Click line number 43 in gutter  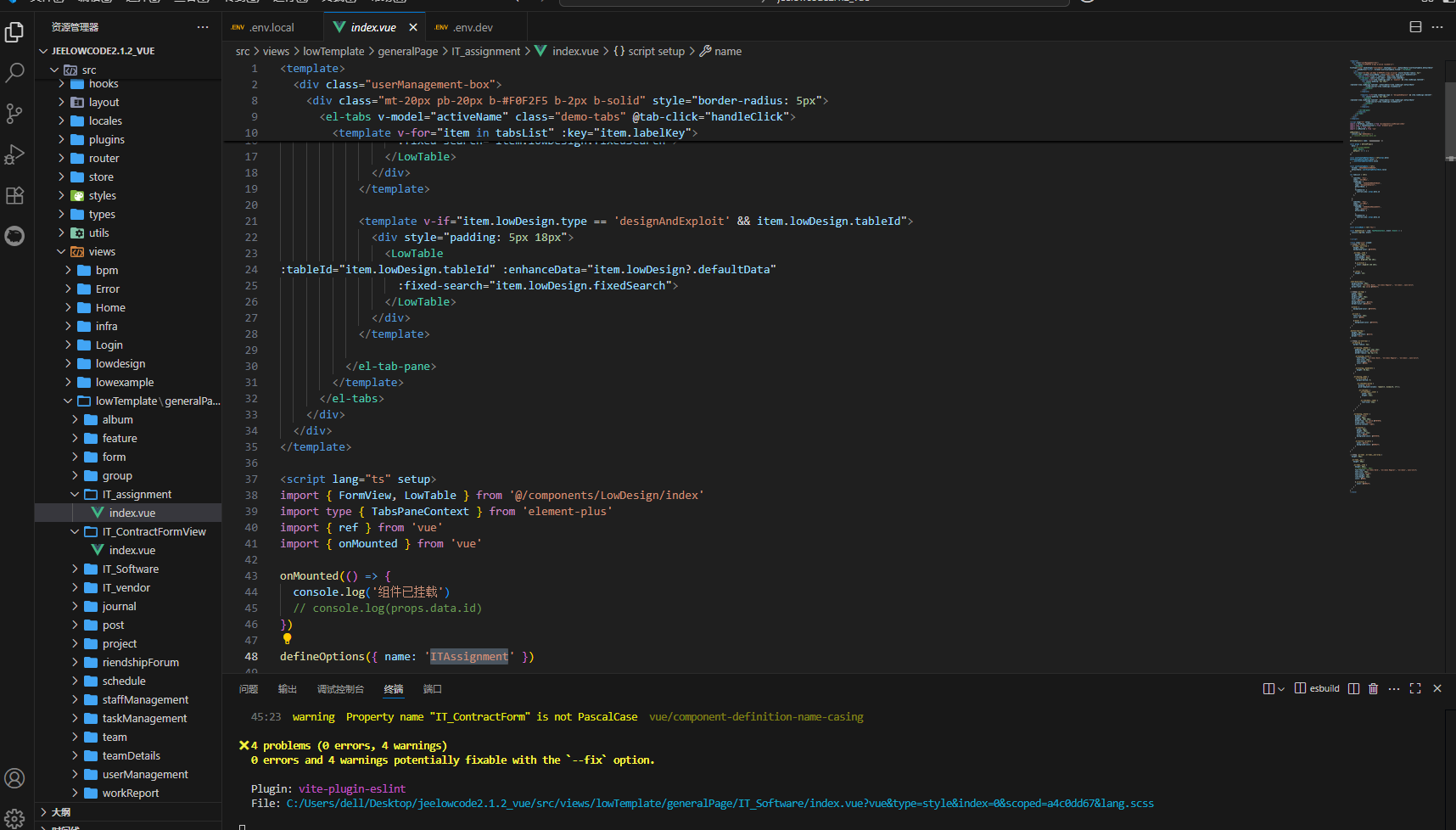click(251, 576)
